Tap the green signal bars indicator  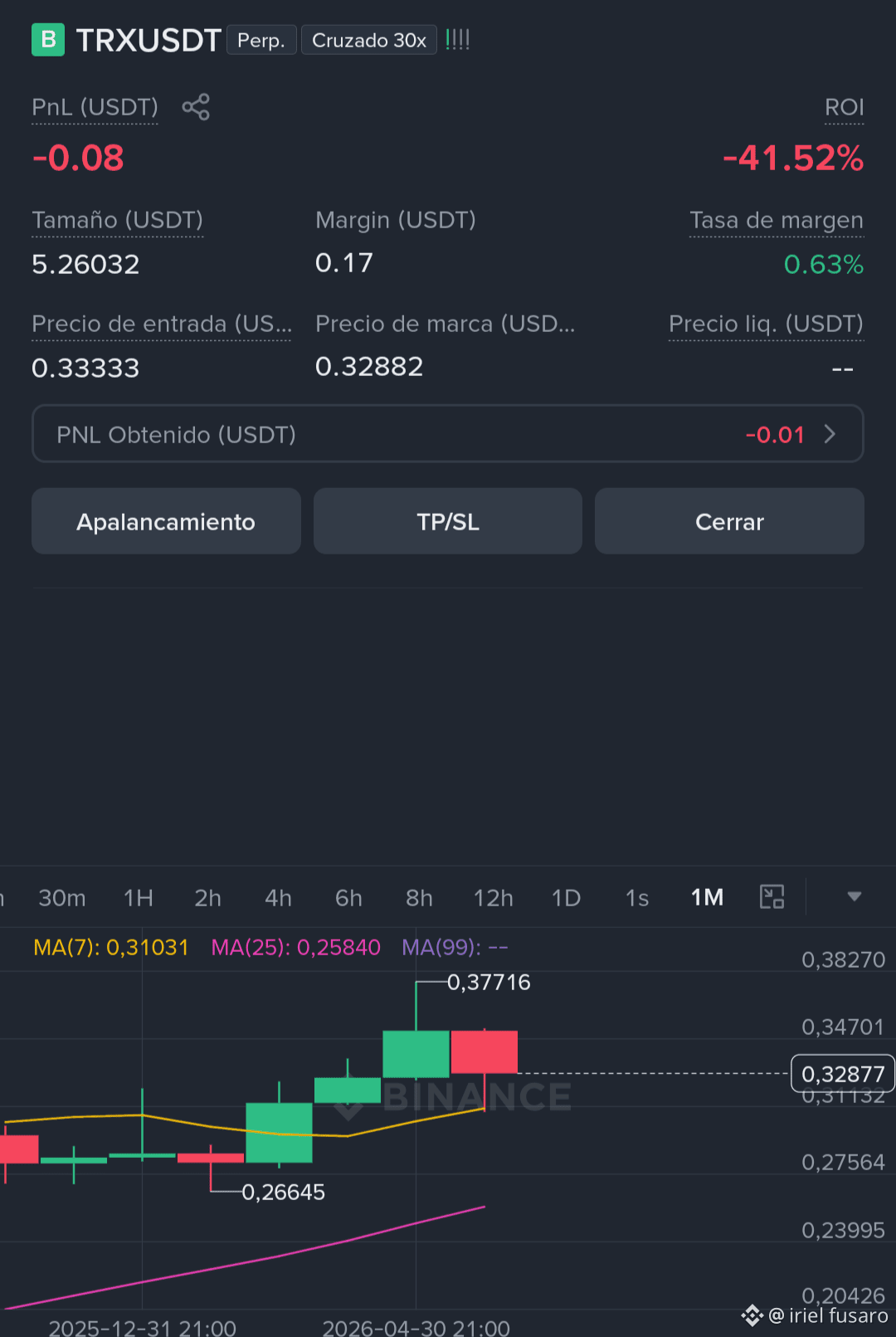[458, 39]
